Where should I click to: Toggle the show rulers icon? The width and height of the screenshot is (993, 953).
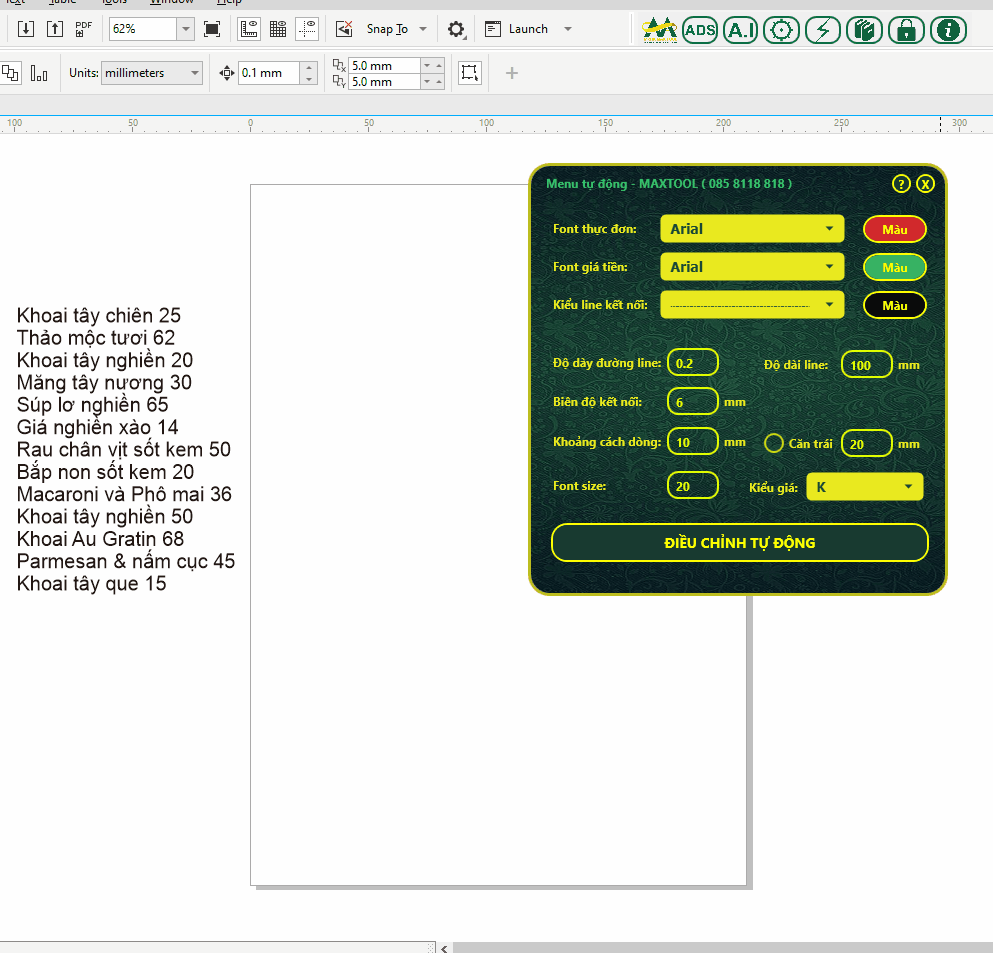point(250,29)
